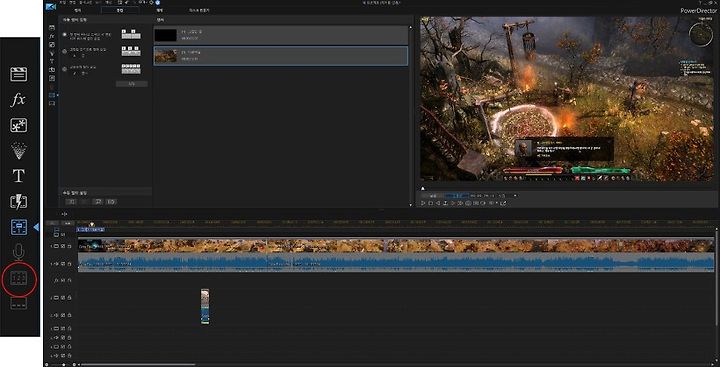Viewport: 720px width, 367px height.
Task: Click small Media Room icon in app's narrow sidebar
Action: (52, 28)
